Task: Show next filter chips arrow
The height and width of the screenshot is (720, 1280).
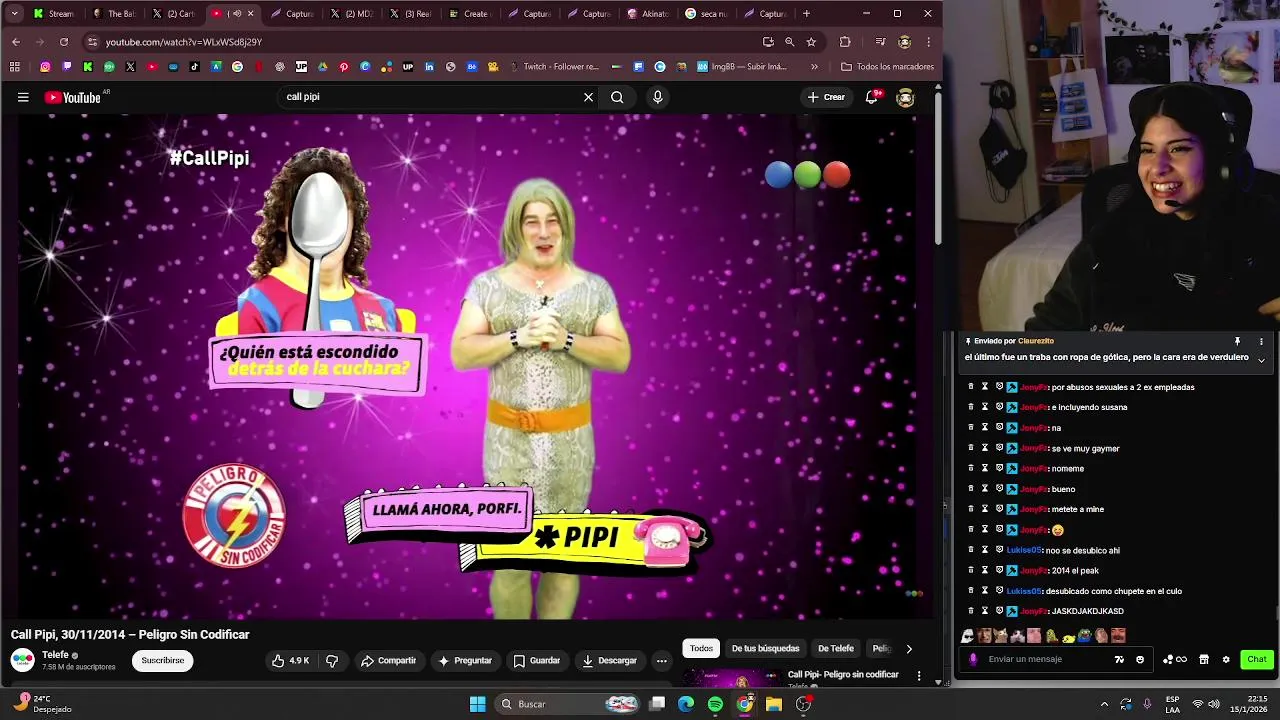Action: pyautogui.click(x=909, y=649)
